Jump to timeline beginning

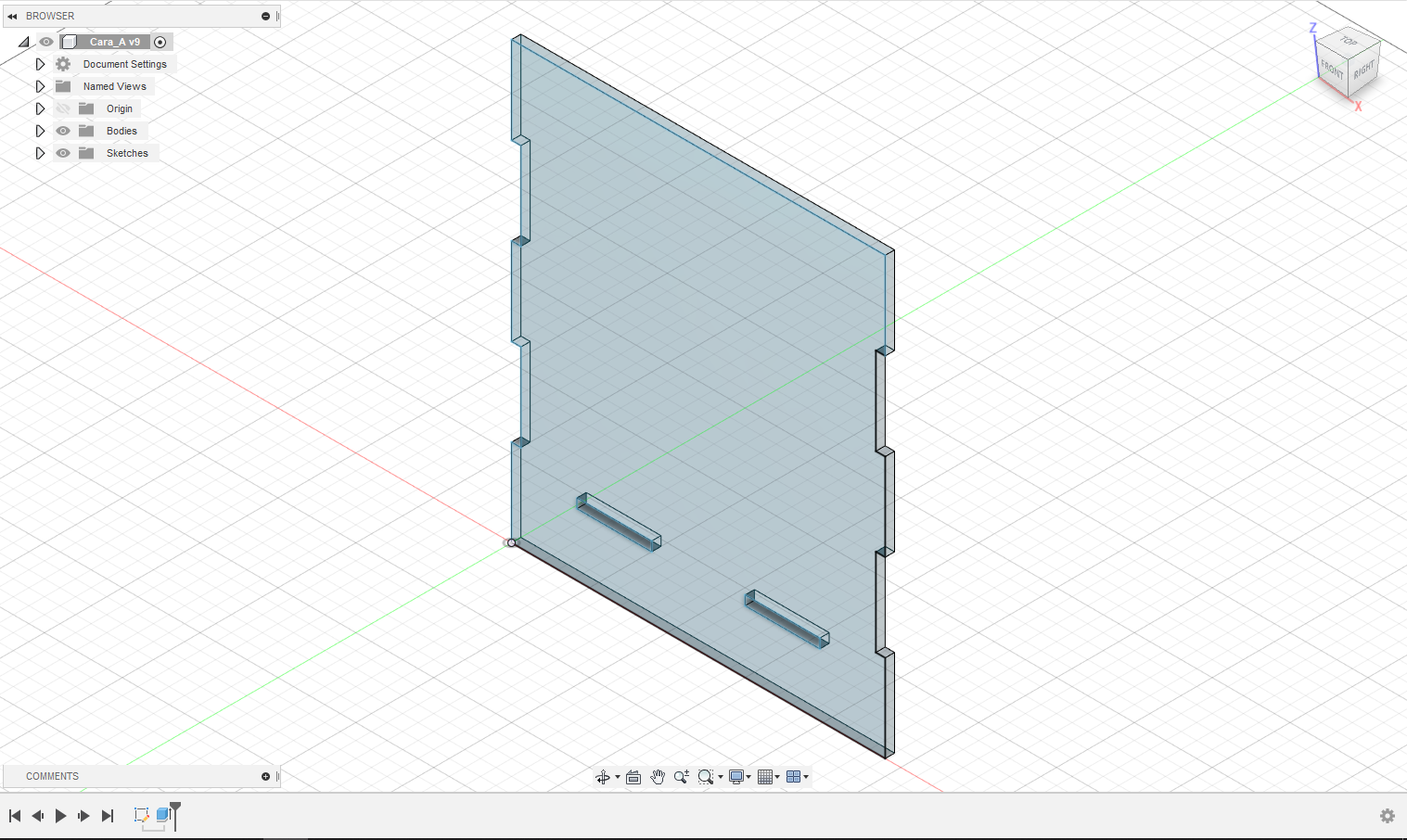15,816
